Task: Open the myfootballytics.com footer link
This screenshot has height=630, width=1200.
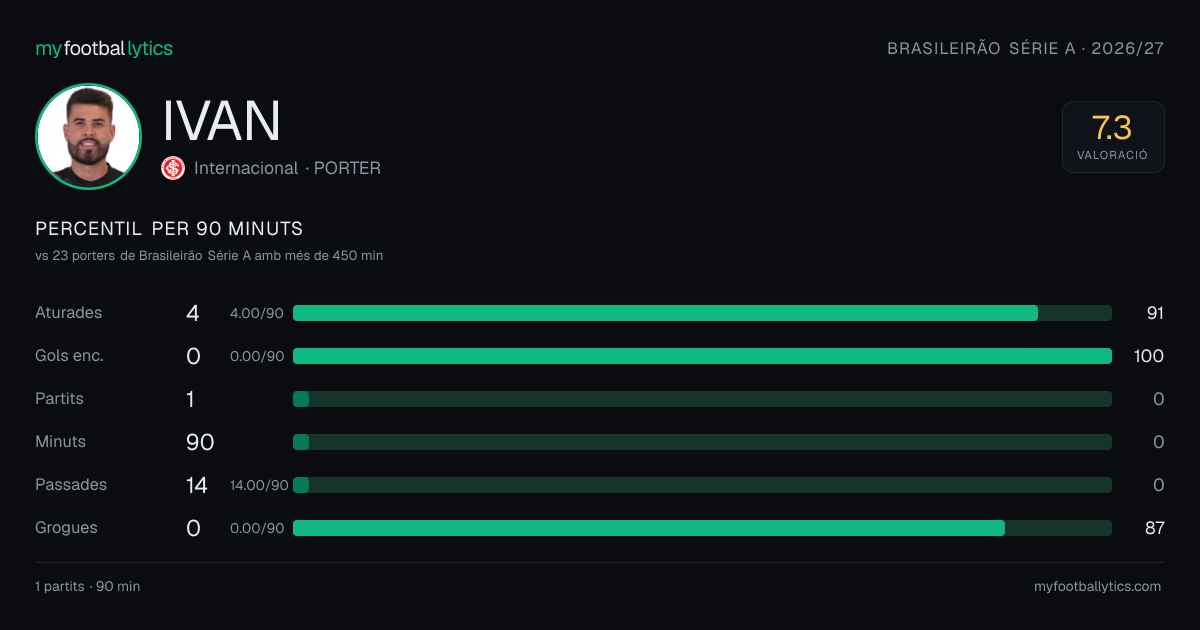Action: click(x=1097, y=587)
